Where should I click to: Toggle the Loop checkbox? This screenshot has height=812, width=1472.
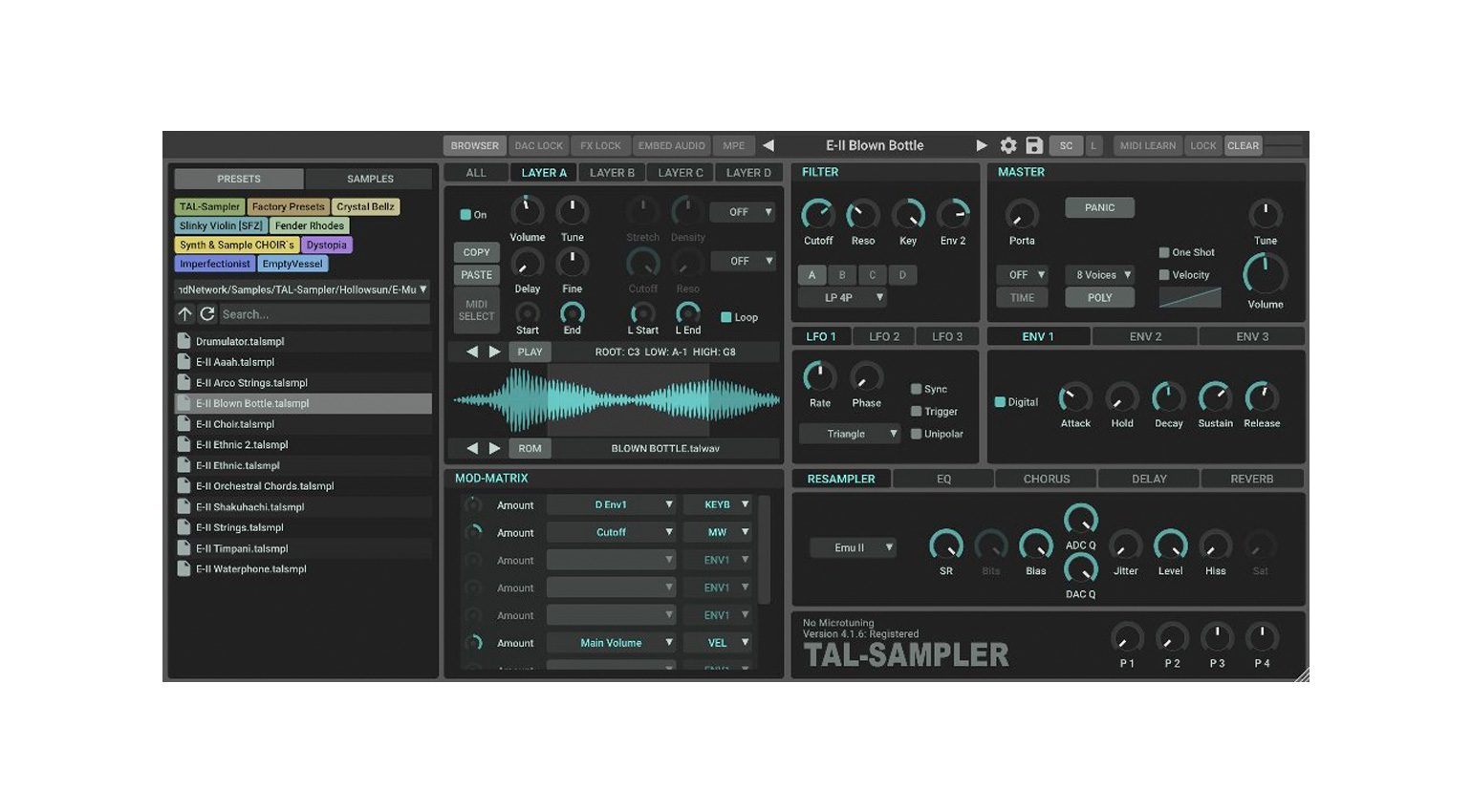pyautogui.click(x=725, y=317)
